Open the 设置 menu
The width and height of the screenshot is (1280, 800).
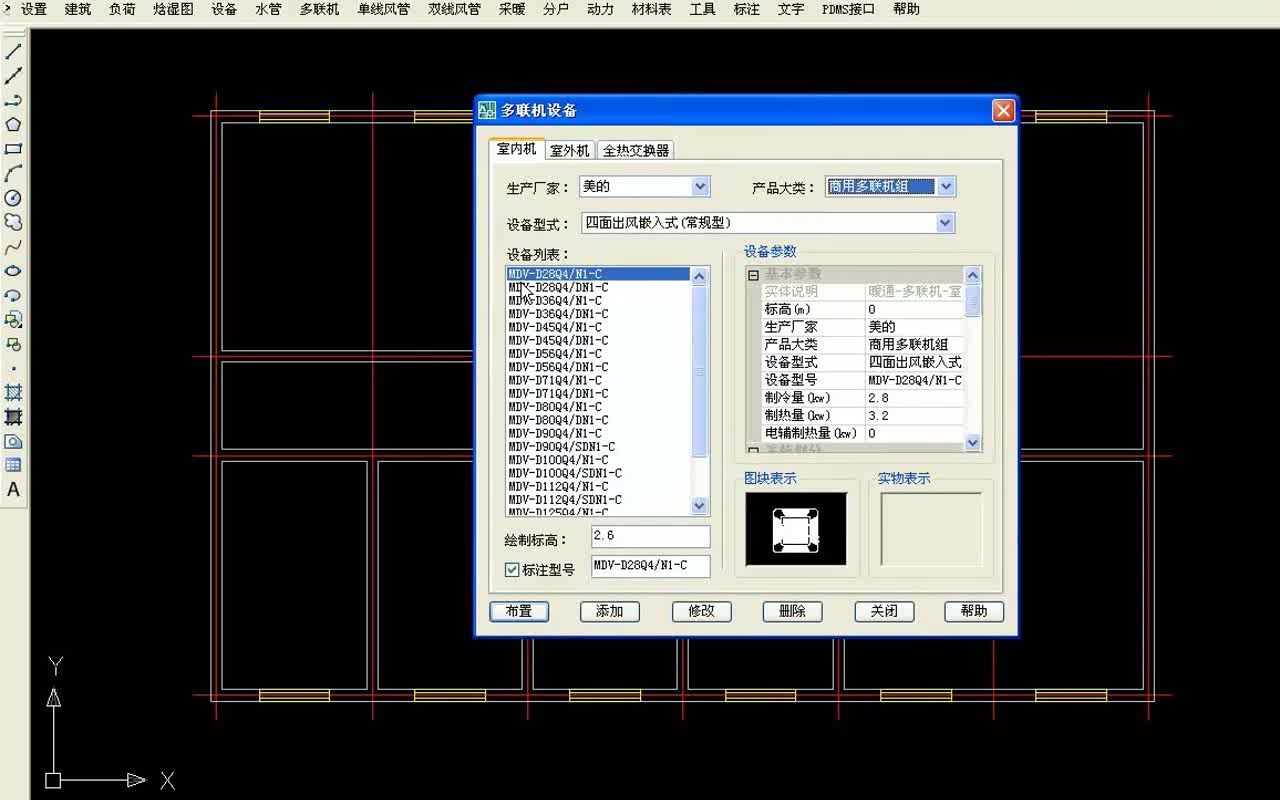(34, 9)
